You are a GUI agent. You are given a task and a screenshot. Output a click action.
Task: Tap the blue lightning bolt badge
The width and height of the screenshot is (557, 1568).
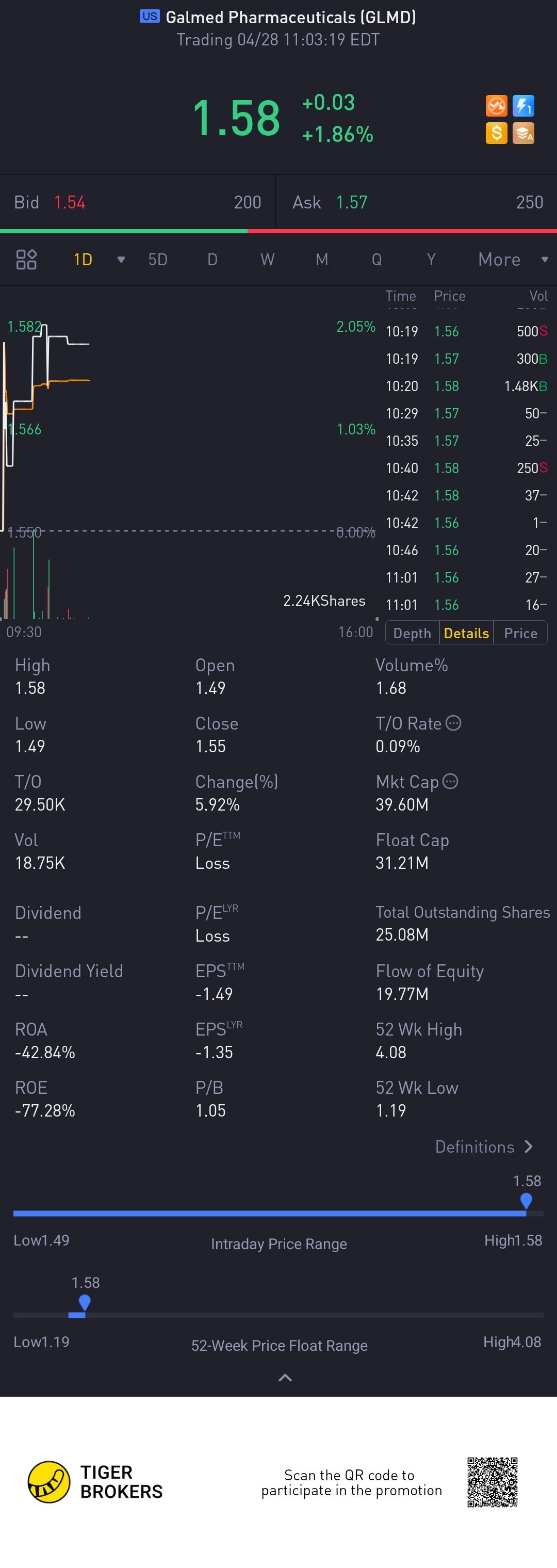click(523, 106)
